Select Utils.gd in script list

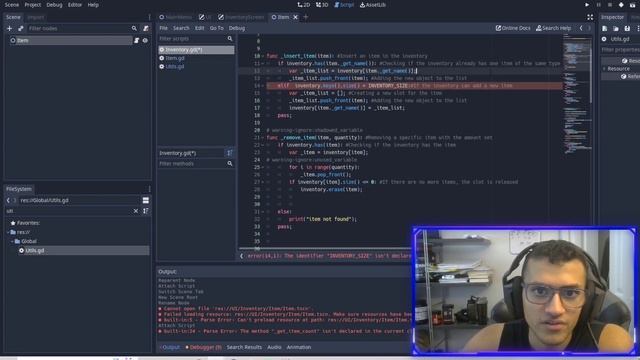(x=196, y=67)
